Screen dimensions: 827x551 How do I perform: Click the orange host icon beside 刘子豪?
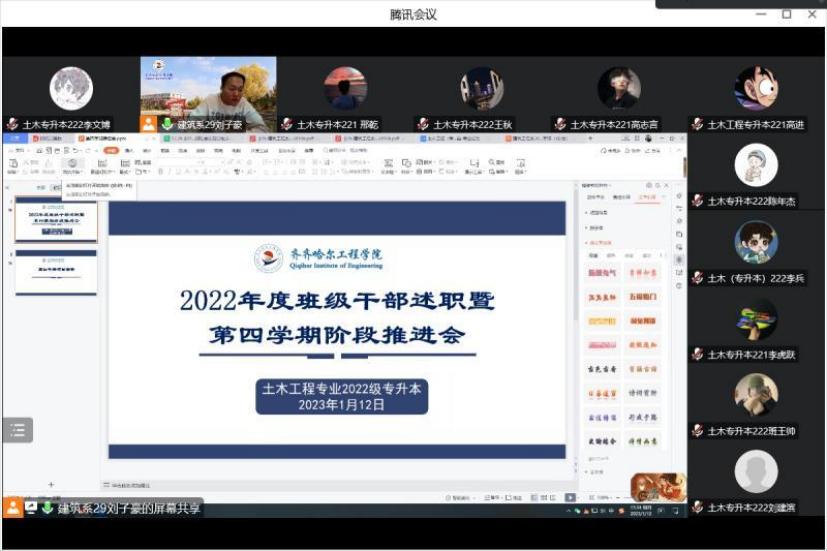(x=149, y=124)
